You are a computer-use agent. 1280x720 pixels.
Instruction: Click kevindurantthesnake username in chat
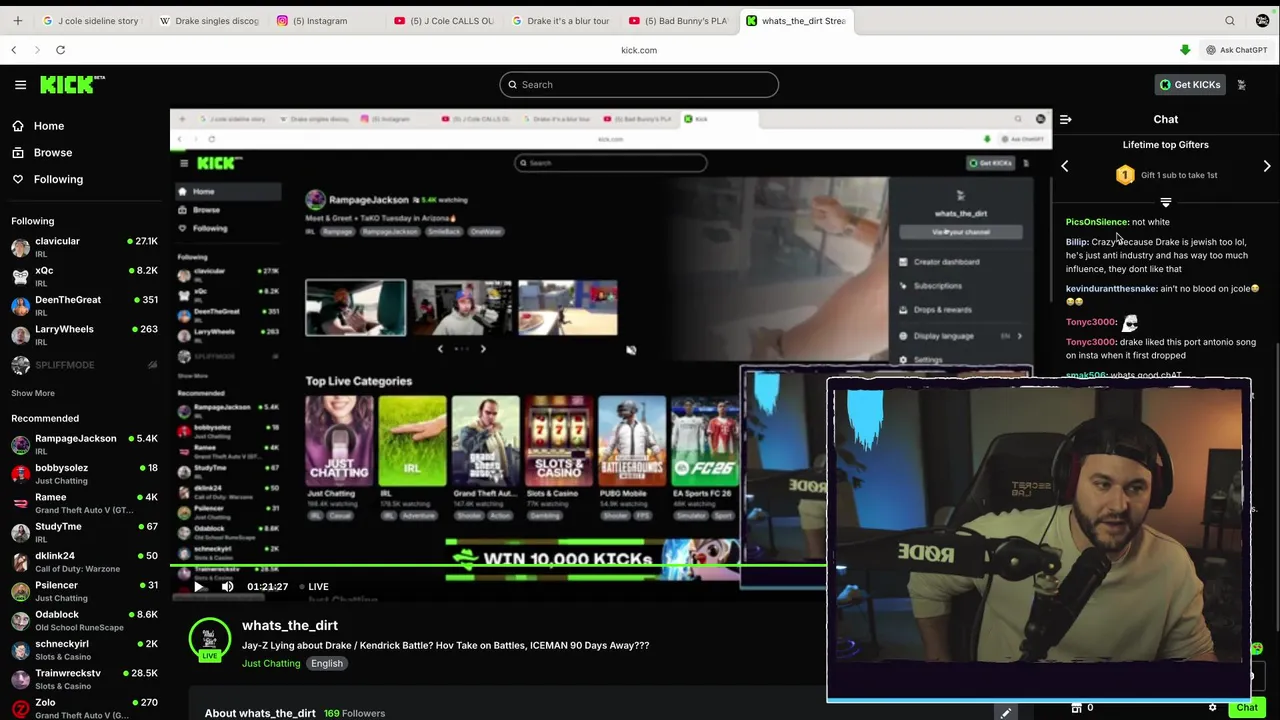click(x=1111, y=289)
